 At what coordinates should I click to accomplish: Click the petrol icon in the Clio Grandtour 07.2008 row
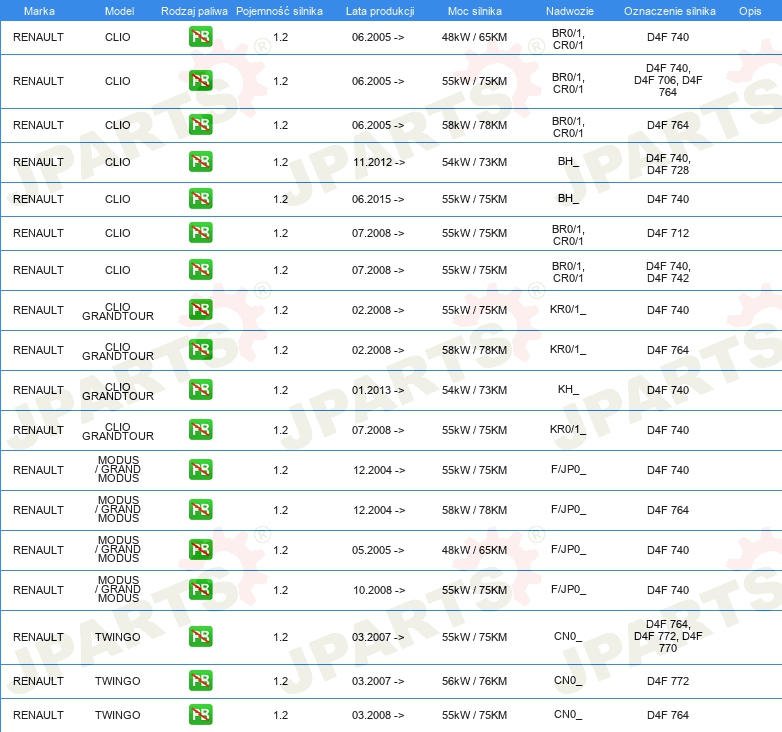tap(200, 430)
